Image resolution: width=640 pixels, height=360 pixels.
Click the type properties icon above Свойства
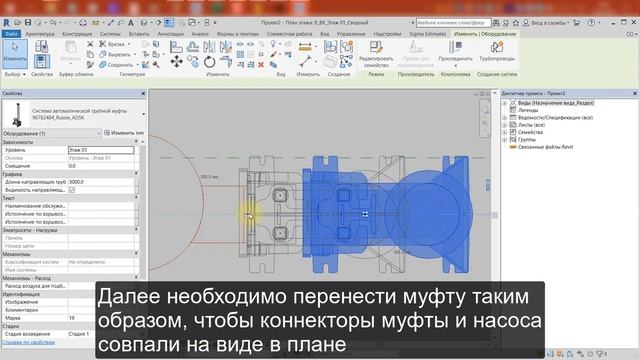click(42, 46)
